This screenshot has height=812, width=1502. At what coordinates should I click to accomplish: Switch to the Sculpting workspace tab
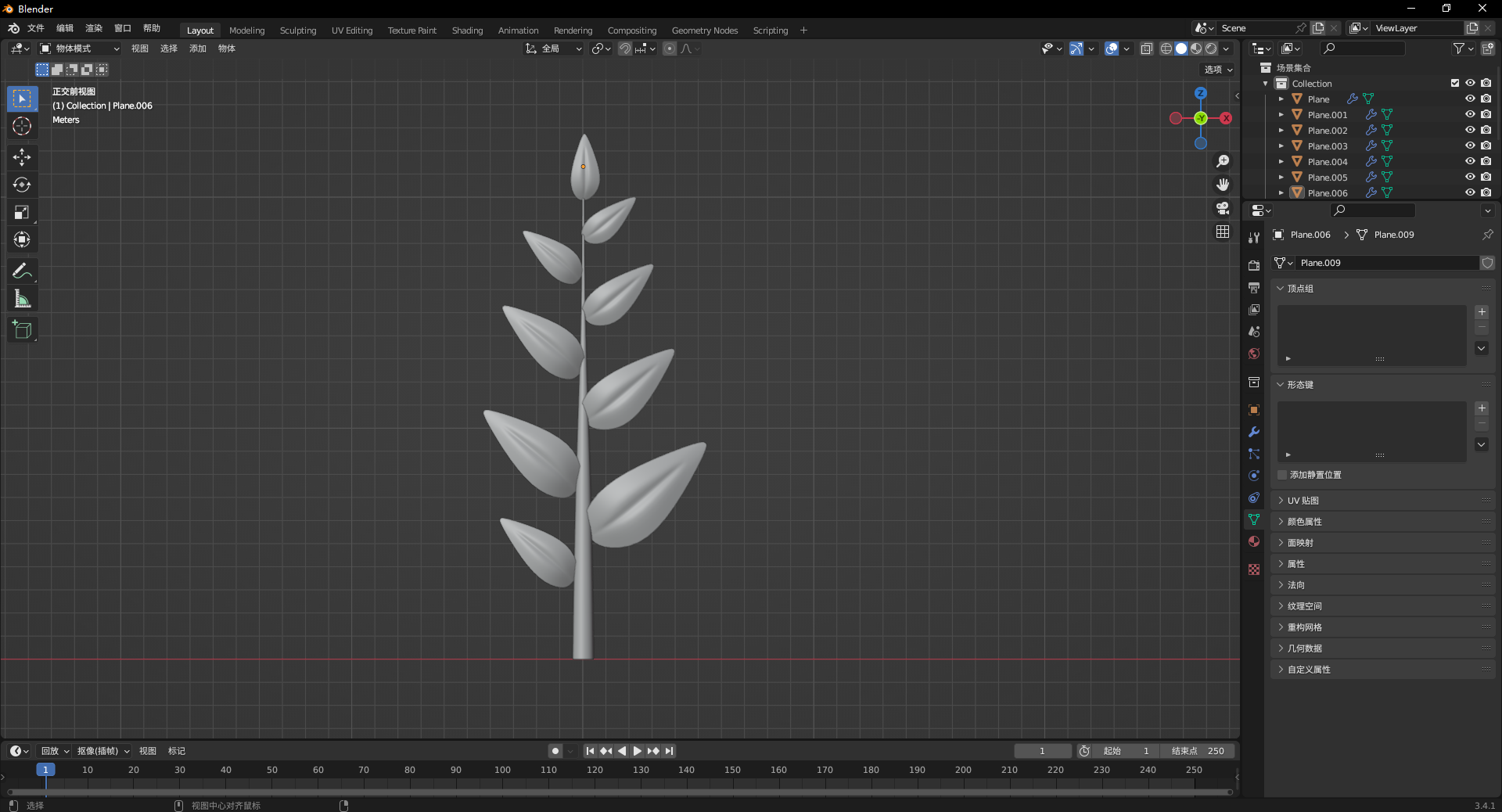click(298, 31)
